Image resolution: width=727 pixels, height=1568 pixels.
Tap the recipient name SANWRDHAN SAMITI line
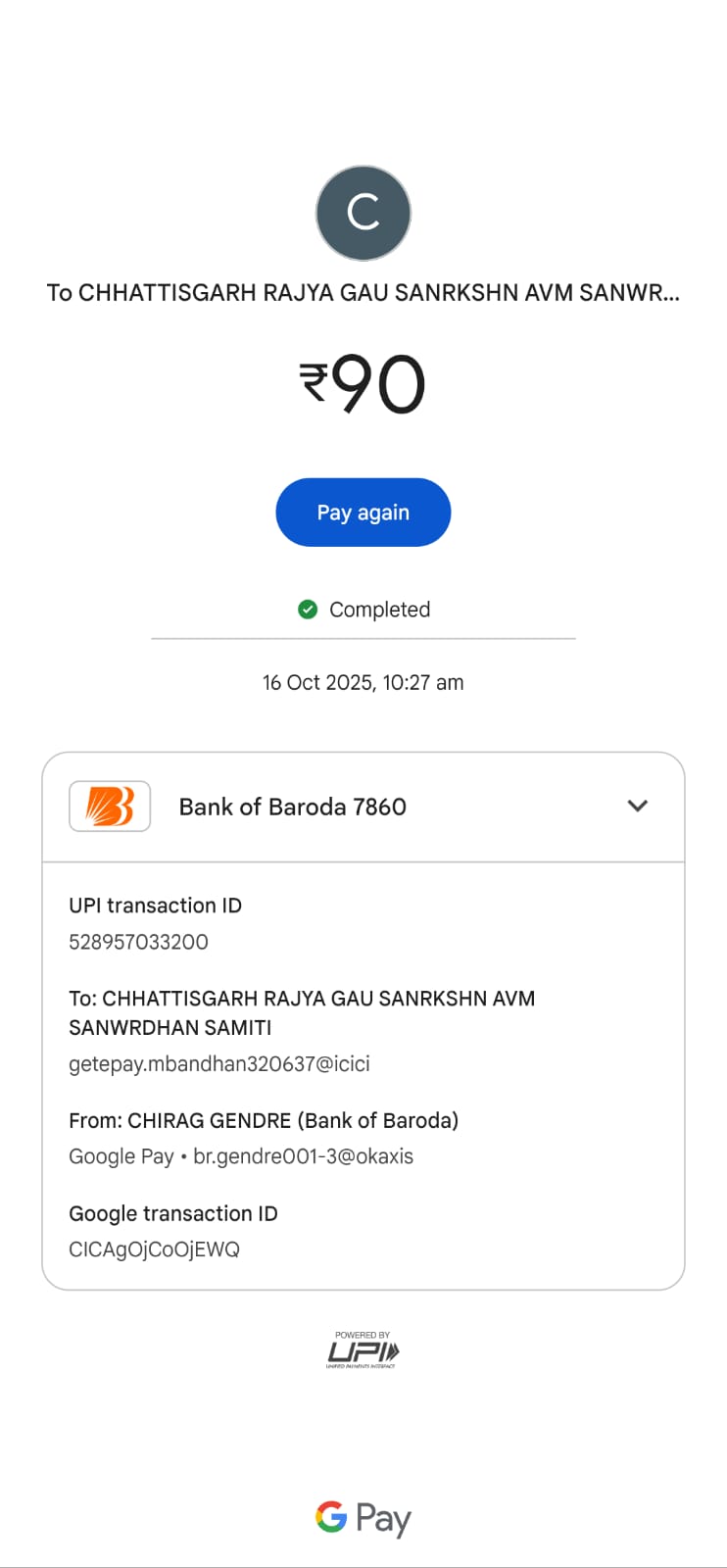point(170,1027)
